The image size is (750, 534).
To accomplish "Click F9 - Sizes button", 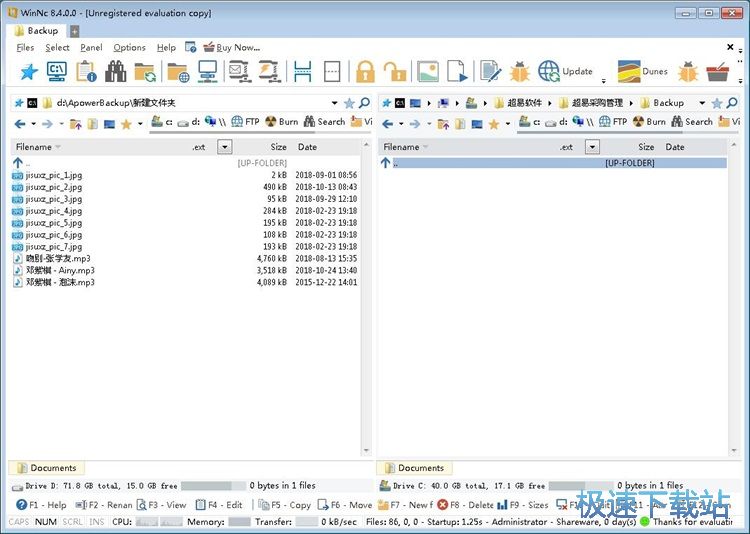I will 523,505.
